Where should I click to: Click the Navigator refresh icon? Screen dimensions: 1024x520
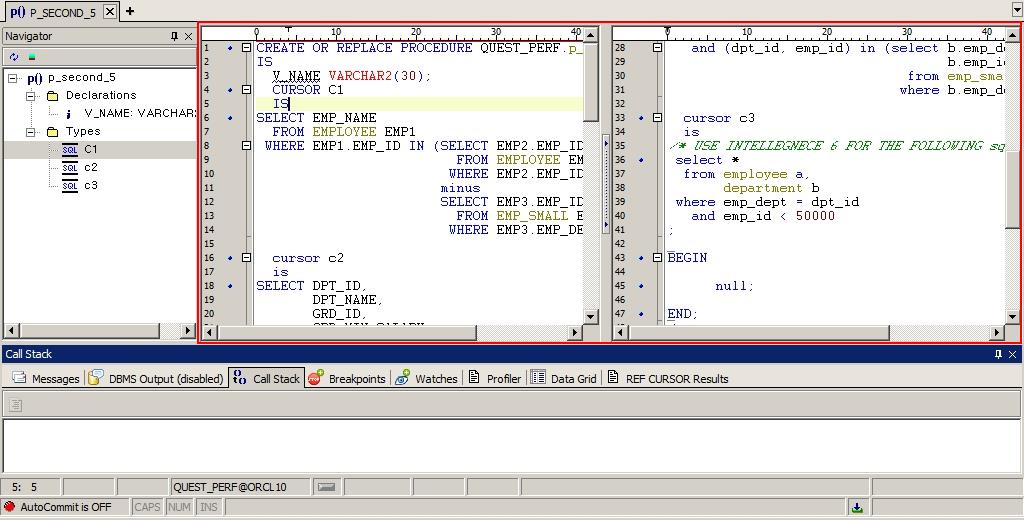click(x=14, y=57)
